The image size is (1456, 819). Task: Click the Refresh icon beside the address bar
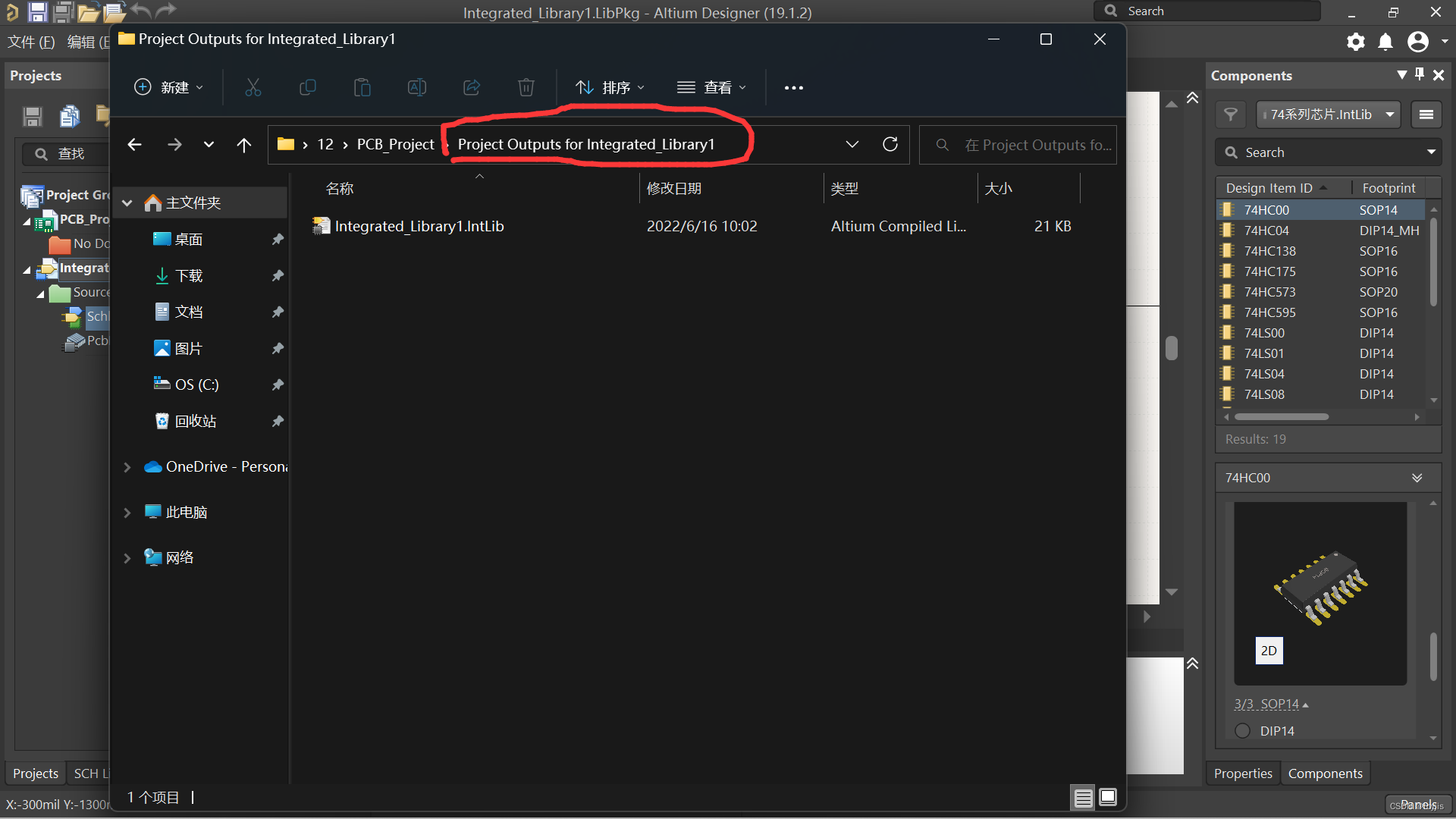click(x=890, y=144)
